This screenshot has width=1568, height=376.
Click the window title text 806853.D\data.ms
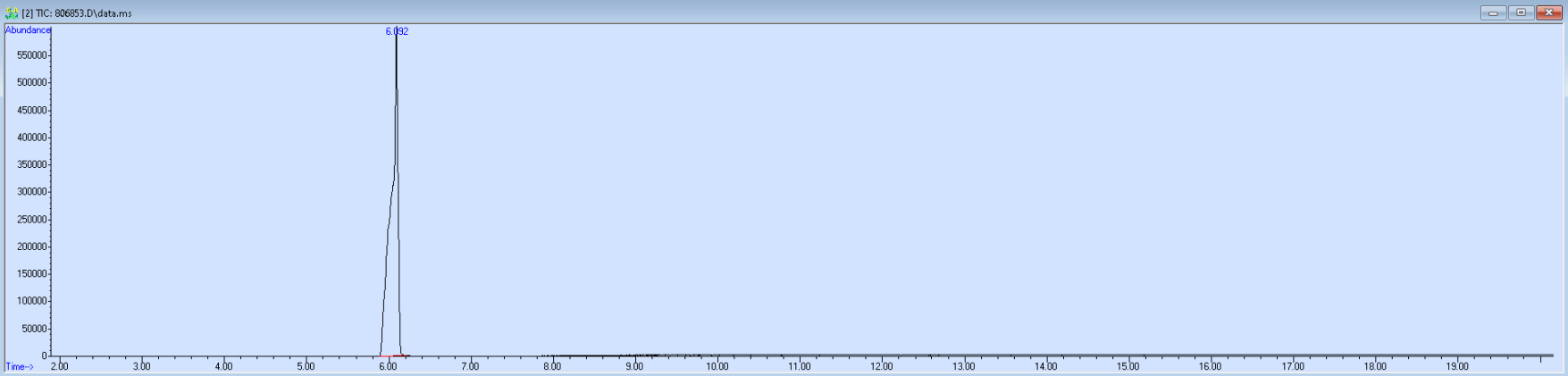coord(93,13)
